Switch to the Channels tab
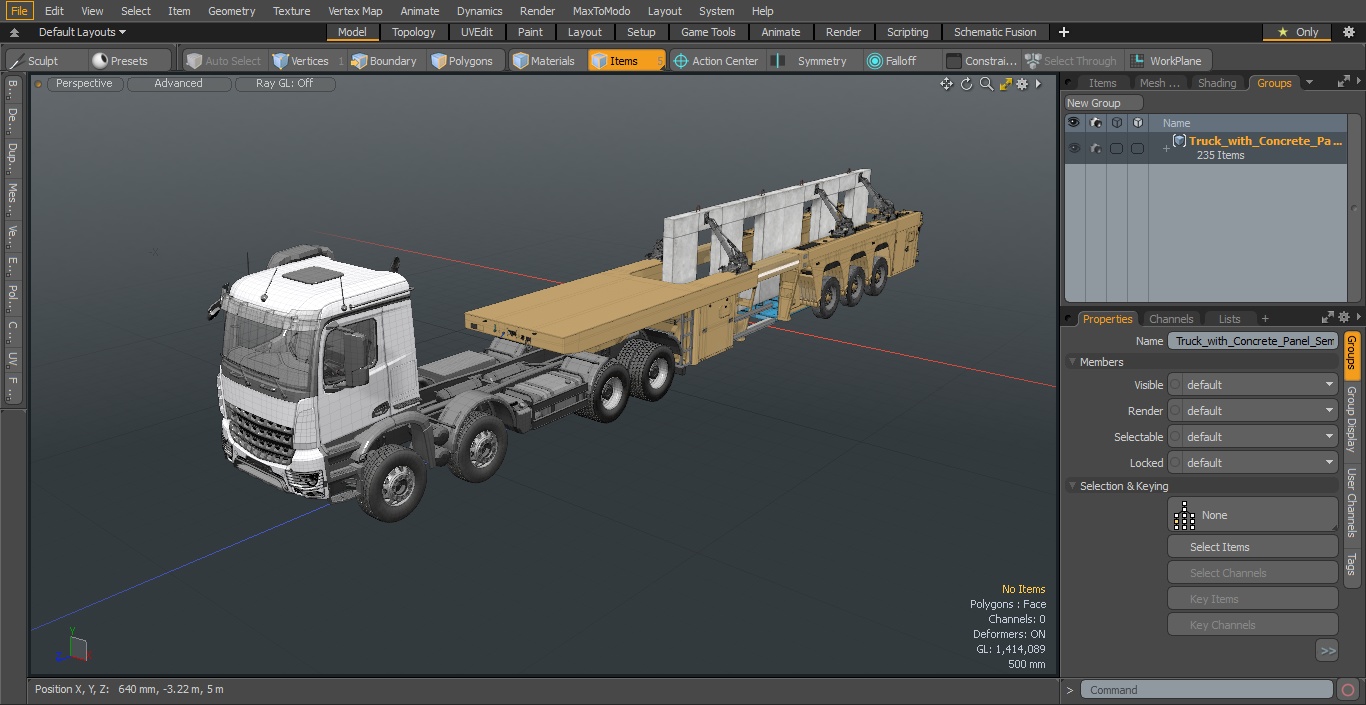Viewport: 1366px width, 705px height. pyautogui.click(x=1171, y=319)
